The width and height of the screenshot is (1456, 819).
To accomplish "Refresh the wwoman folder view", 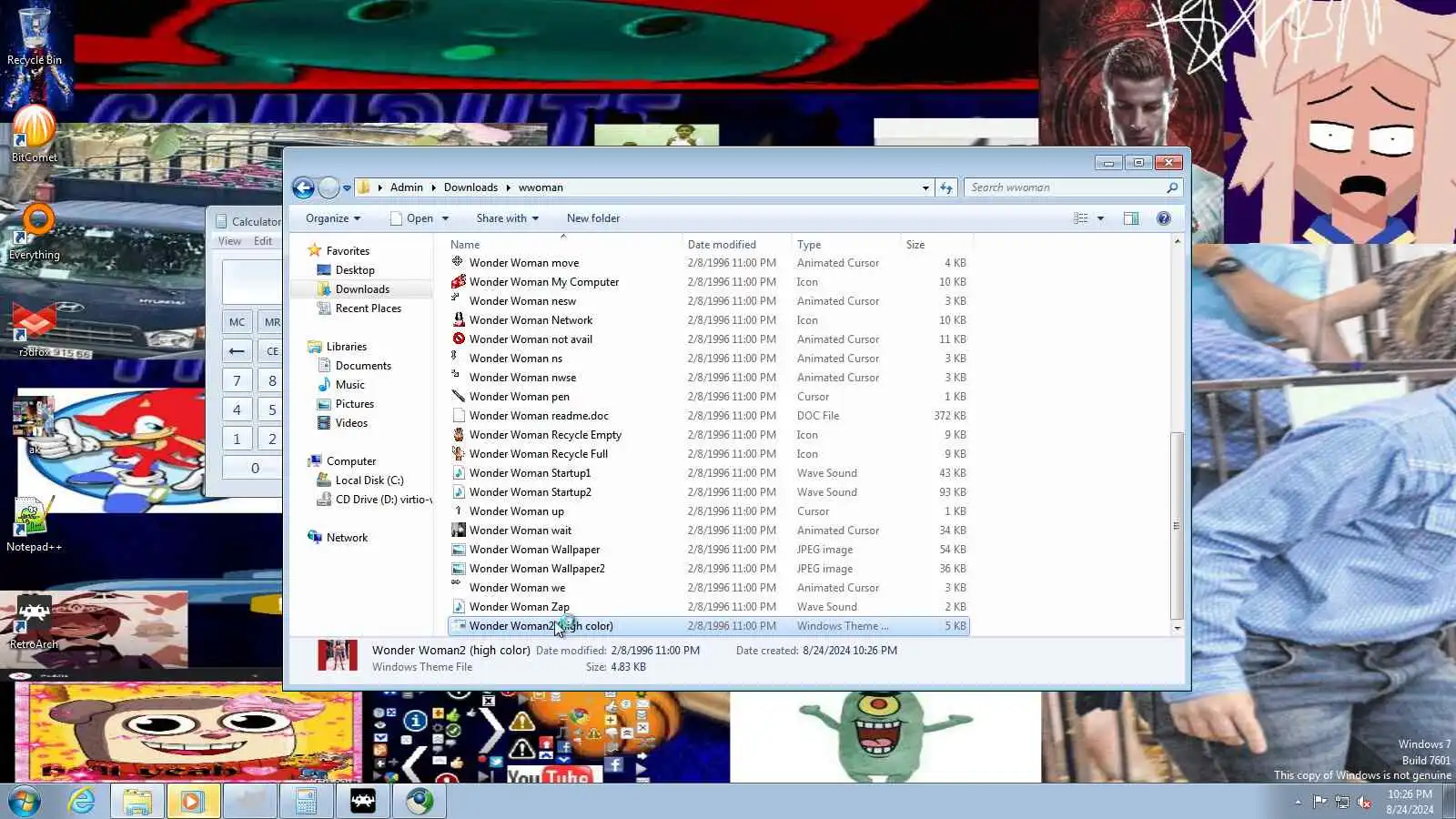I will point(946,187).
